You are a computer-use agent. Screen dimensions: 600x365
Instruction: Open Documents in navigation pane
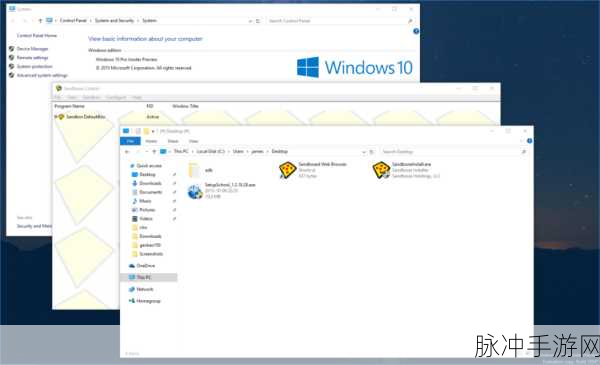click(151, 192)
